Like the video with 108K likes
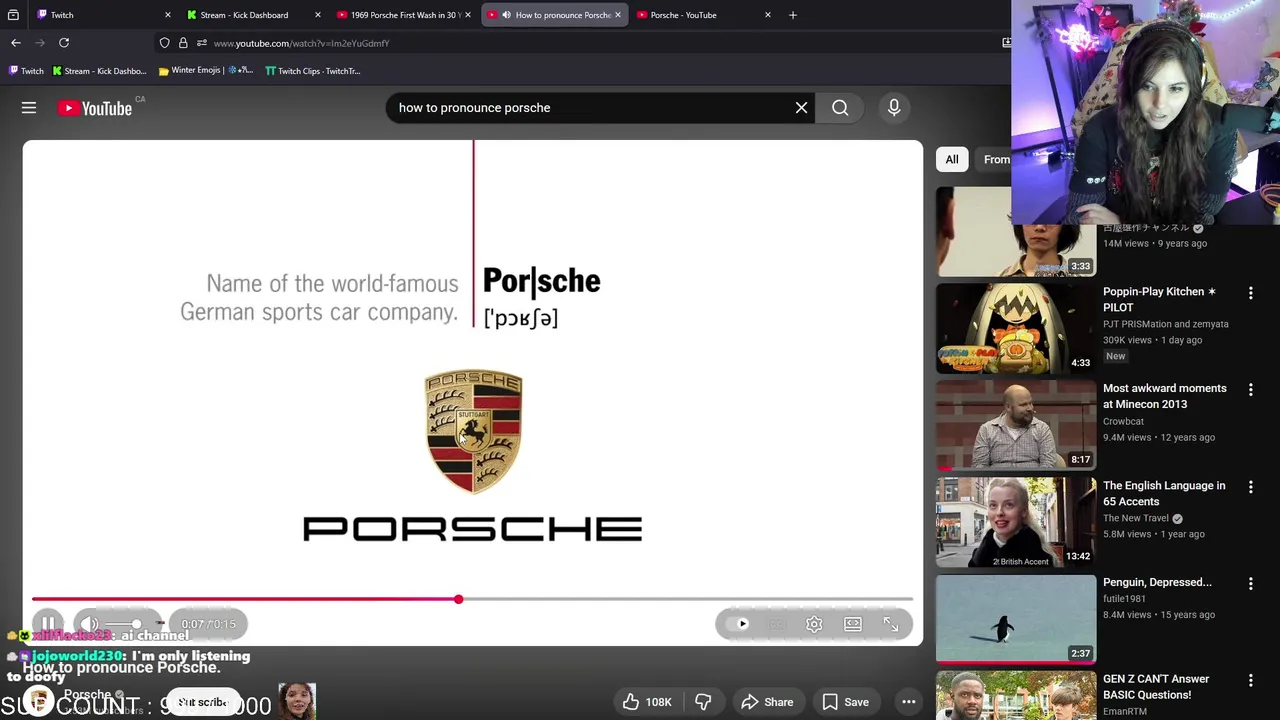Image resolution: width=1280 pixels, height=720 pixels. click(648, 702)
